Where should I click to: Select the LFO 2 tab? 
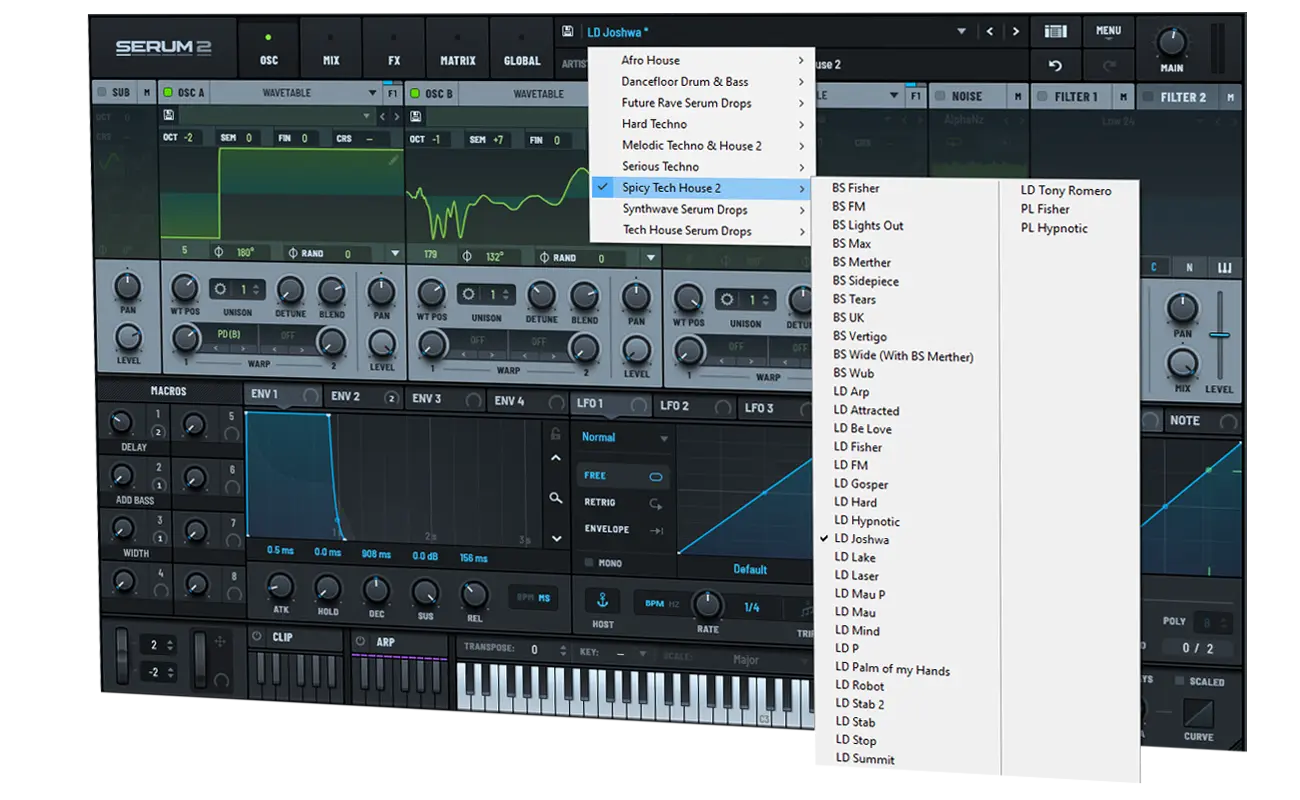(x=693, y=406)
